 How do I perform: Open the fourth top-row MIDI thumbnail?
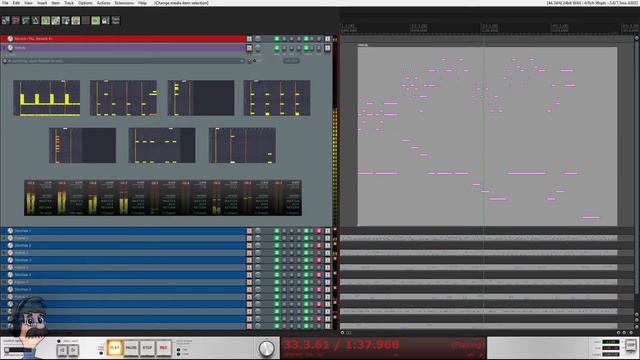click(277, 98)
